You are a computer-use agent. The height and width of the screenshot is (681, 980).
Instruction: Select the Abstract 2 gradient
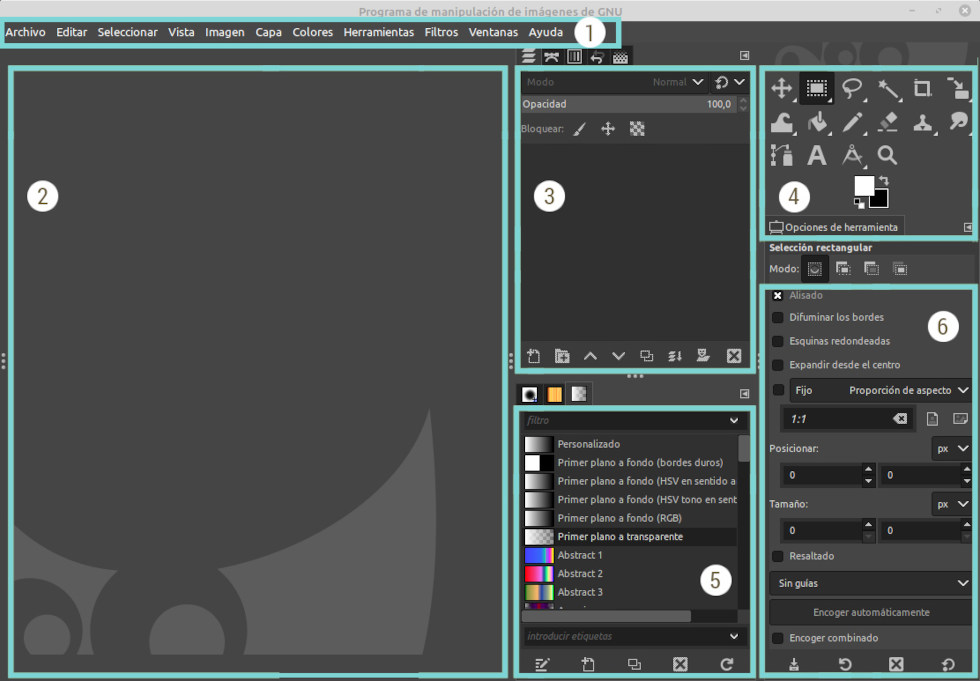580,574
